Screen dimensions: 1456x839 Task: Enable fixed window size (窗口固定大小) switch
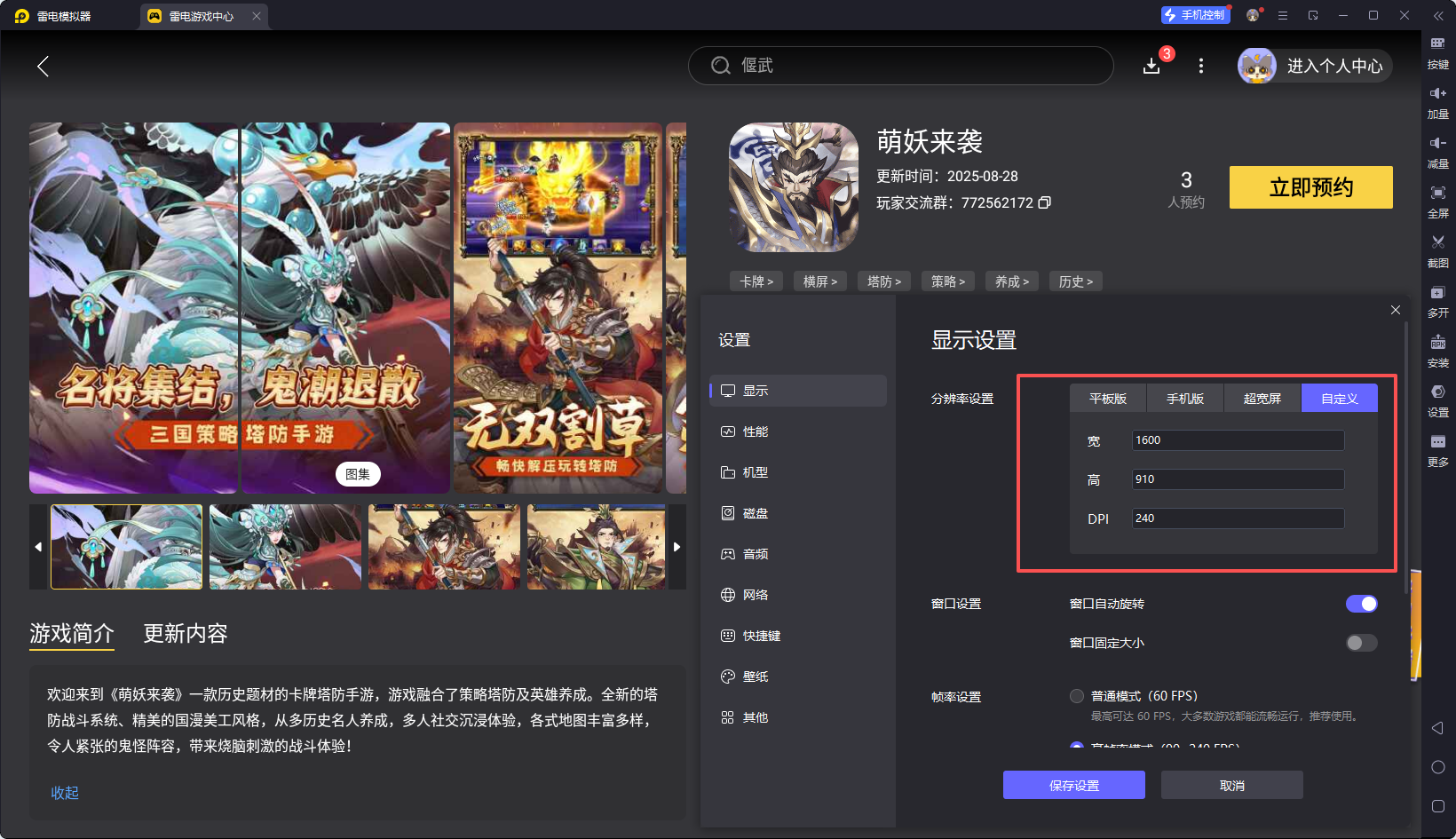[1361, 643]
